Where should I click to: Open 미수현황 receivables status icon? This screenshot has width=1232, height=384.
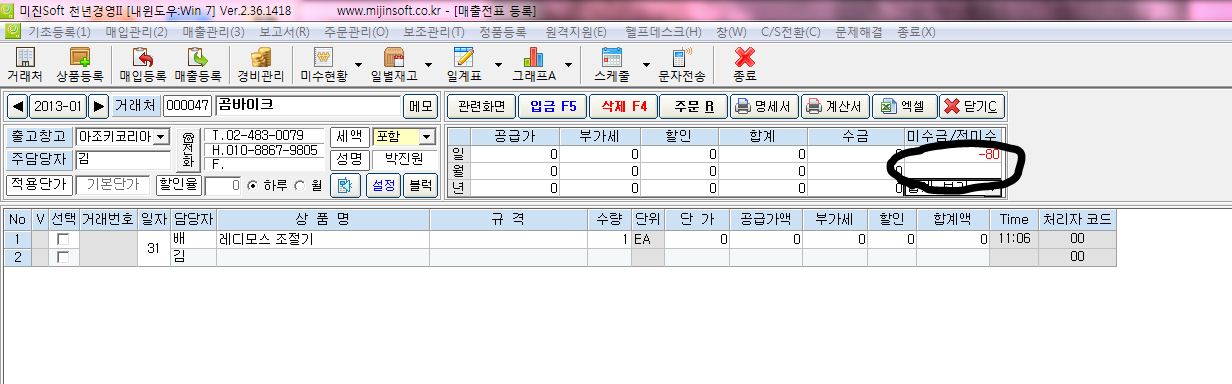click(324, 64)
